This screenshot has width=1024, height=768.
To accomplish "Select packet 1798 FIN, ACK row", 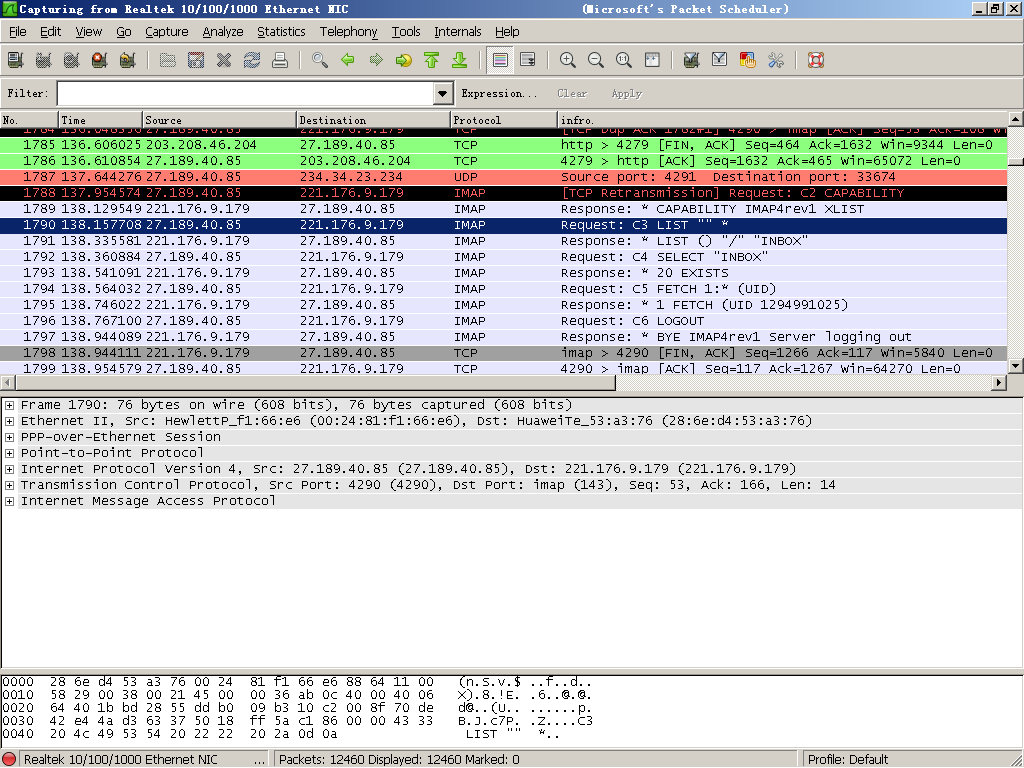I will point(504,353).
